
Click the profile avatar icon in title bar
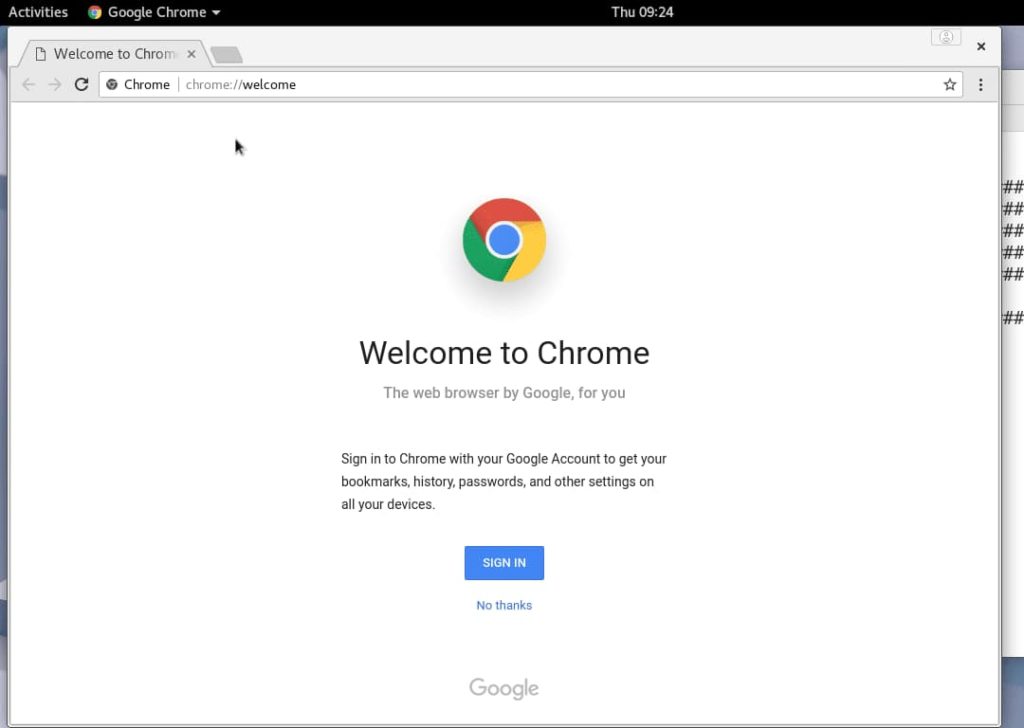(x=946, y=37)
